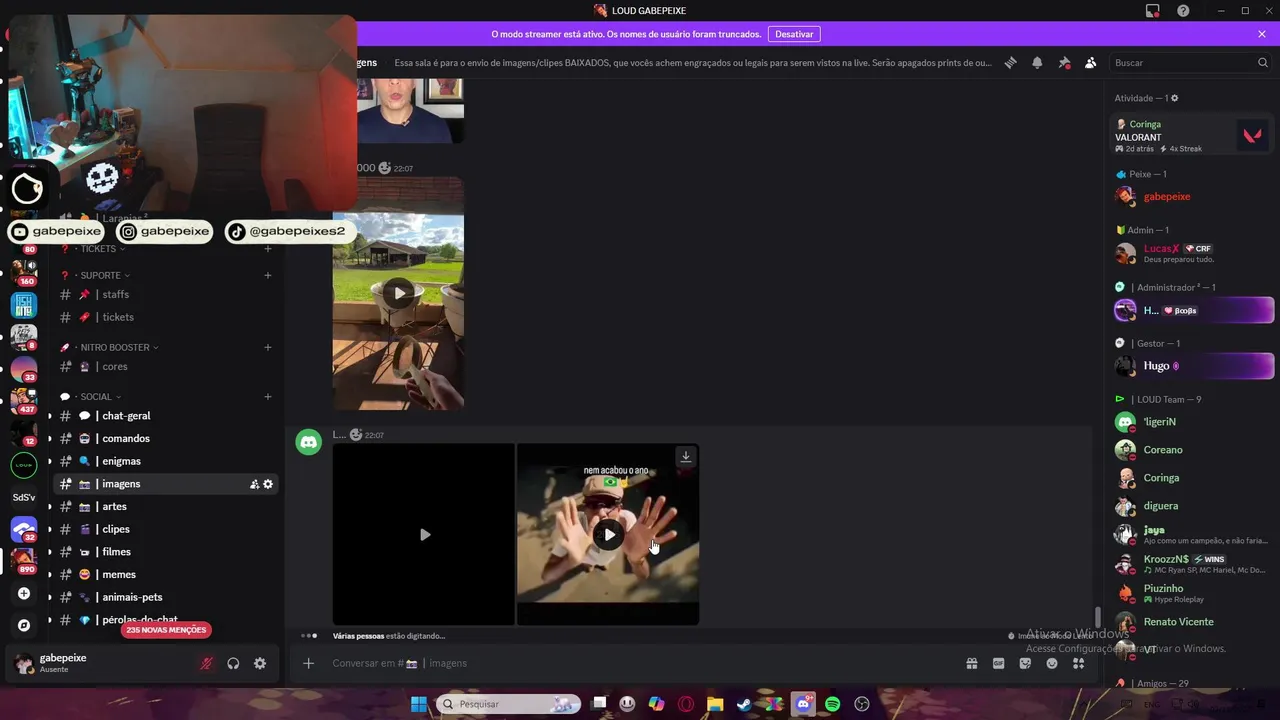Open invite people icon on imagens channel
The height and width of the screenshot is (720, 1280).
pos(254,484)
